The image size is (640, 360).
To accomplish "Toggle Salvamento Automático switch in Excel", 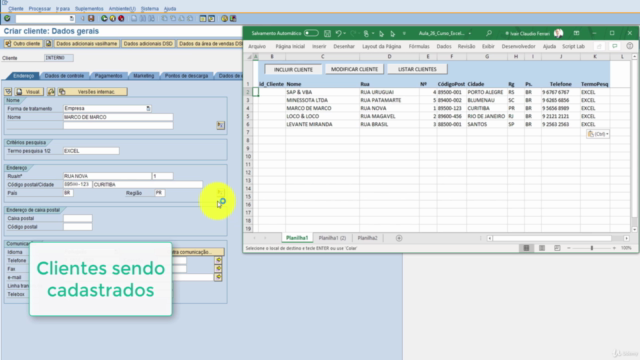I will click(311, 33).
